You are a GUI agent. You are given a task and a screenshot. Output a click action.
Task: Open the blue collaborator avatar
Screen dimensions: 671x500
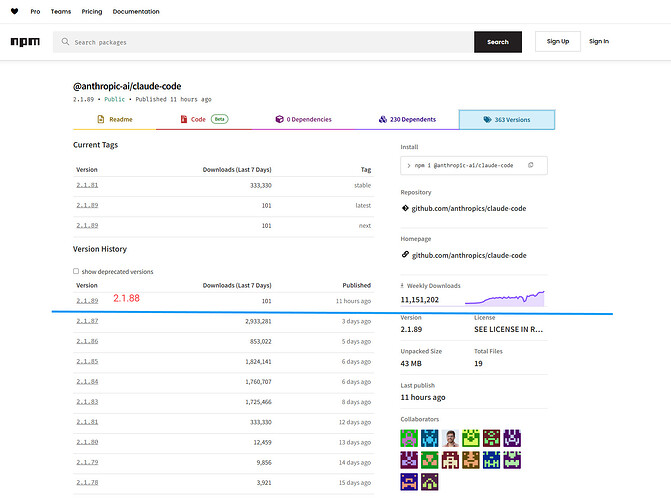pyautogui.click(x=430, y=438)
